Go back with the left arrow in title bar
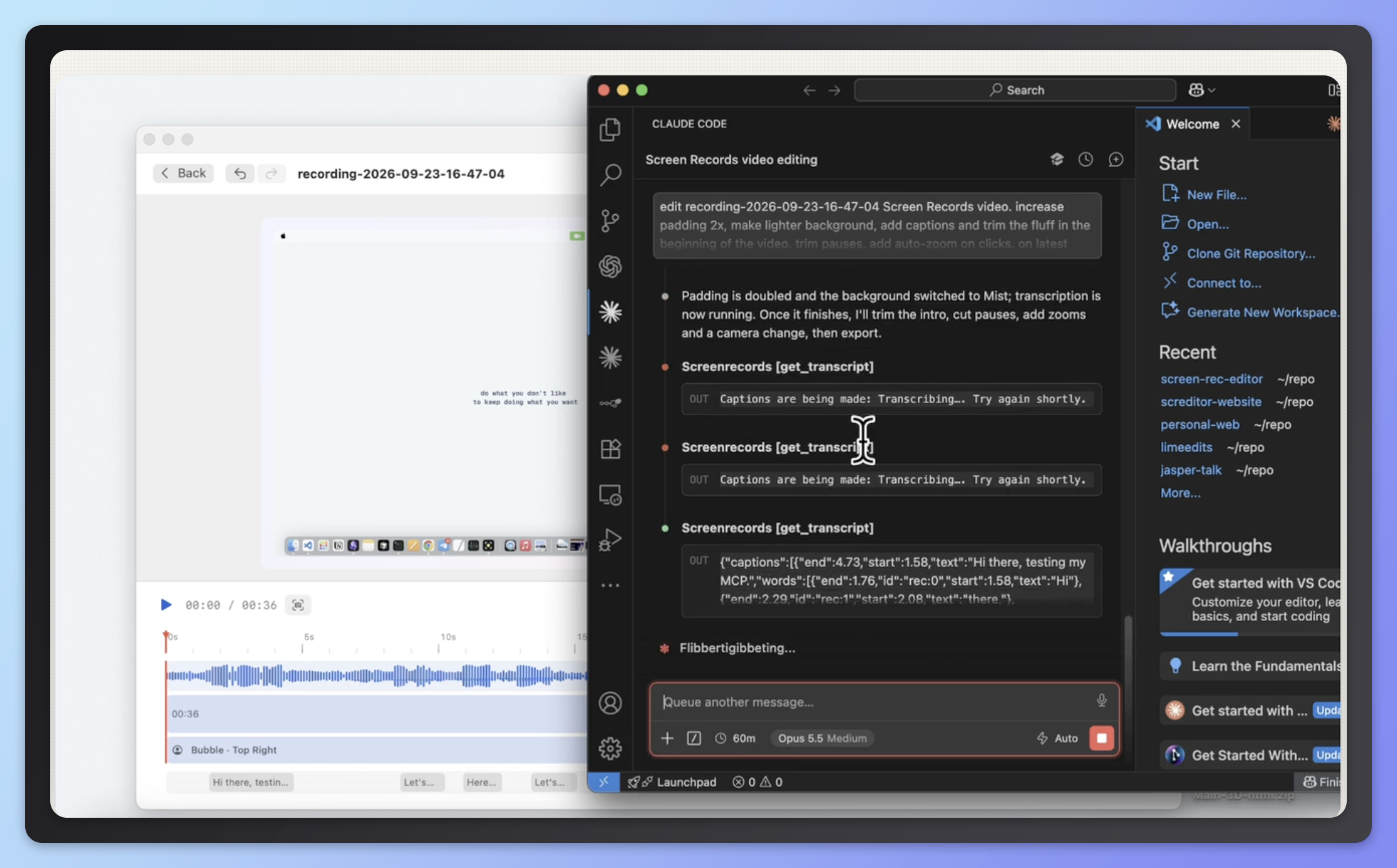Viewport: 1397px width, 868px height. 809,90
